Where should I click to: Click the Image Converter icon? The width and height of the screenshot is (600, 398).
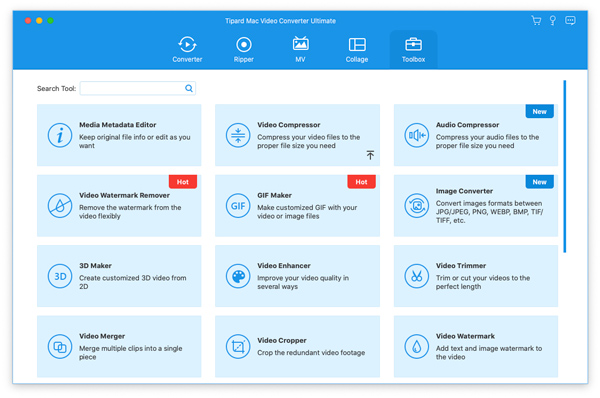click(x=416, y=206)
